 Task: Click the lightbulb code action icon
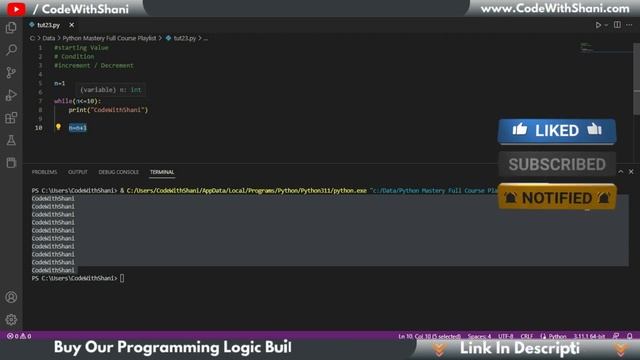(x=58, y=127)
